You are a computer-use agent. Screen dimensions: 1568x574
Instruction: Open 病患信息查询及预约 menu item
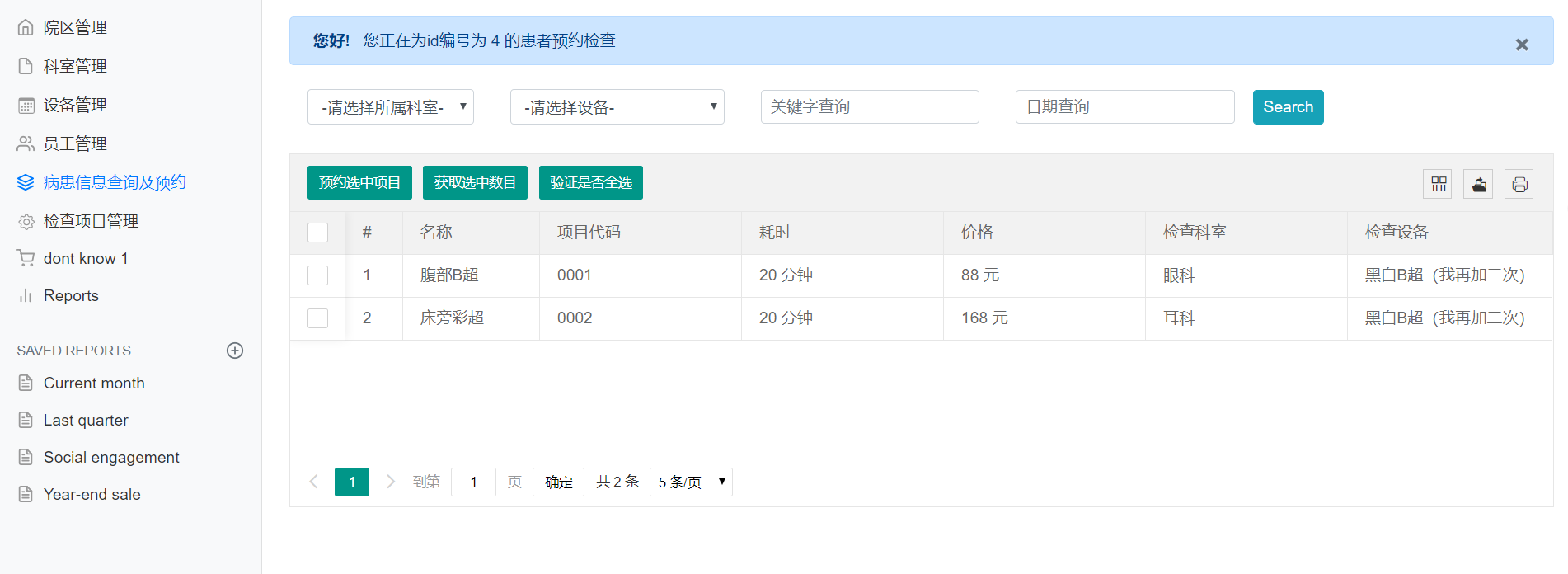pos(115,182)
